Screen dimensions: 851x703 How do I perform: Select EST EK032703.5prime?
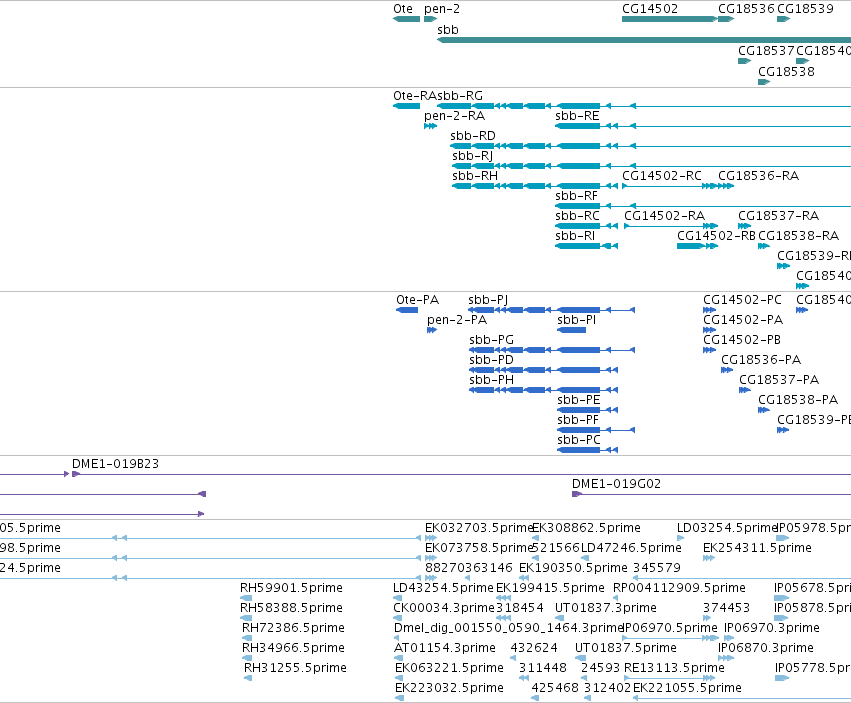pyautogui.click(x=431, y=538)
